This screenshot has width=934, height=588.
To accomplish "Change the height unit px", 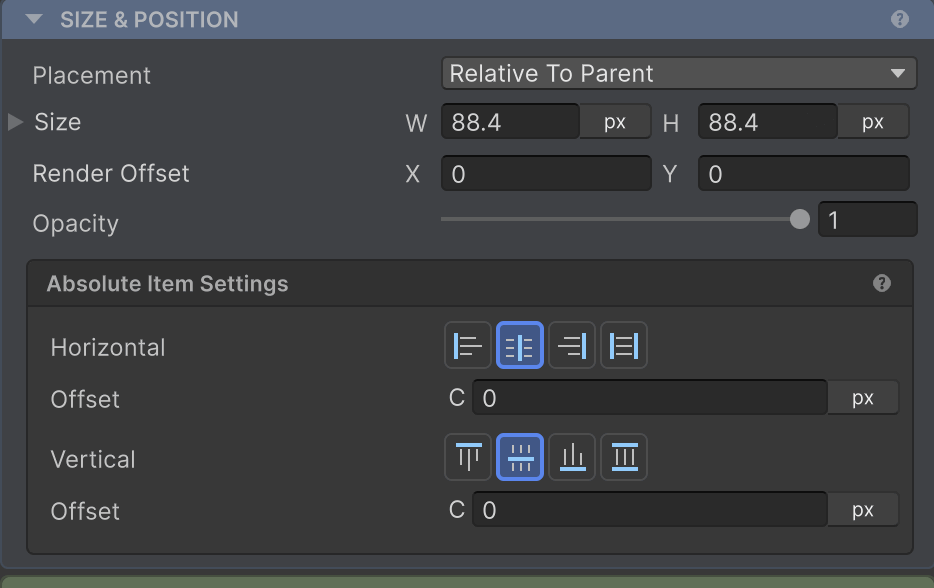I will (x=873, y=122).
